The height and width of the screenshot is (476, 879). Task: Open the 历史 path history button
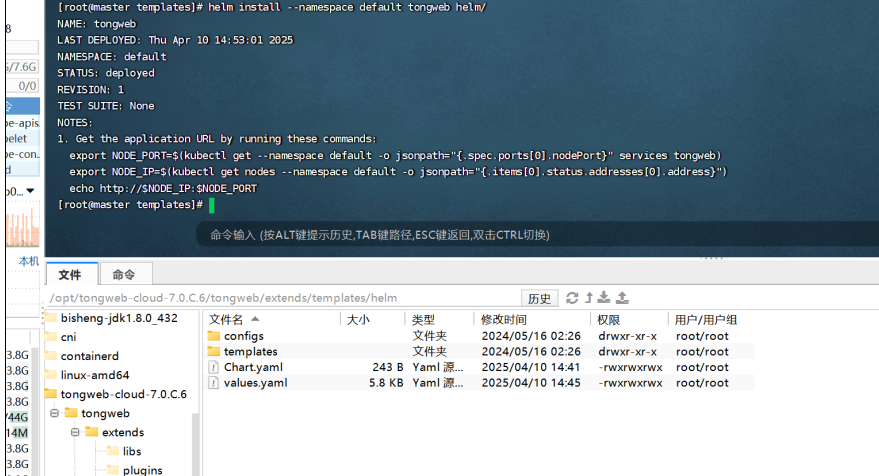539,298
